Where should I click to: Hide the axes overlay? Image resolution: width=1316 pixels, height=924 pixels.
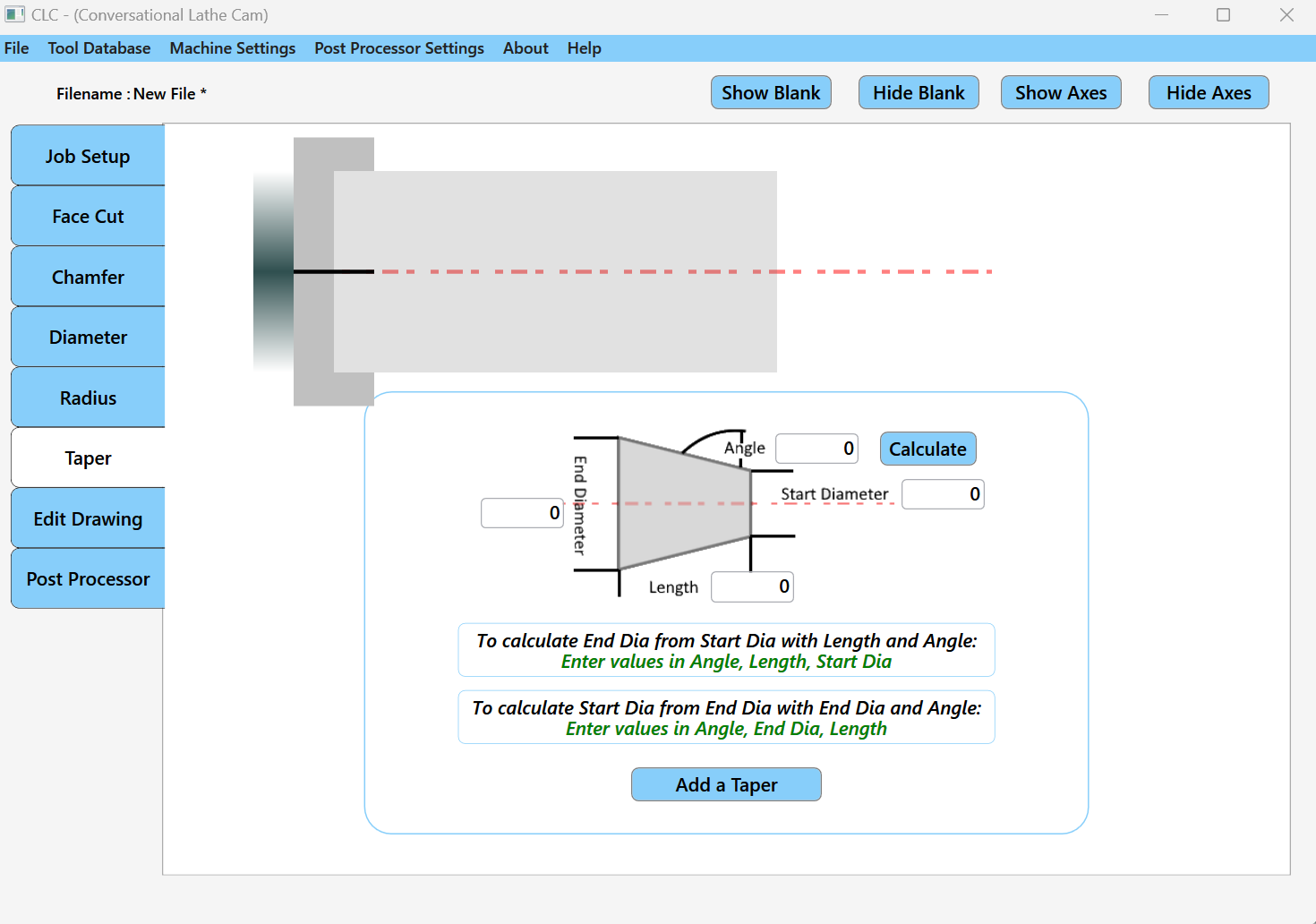[1209, 92]
